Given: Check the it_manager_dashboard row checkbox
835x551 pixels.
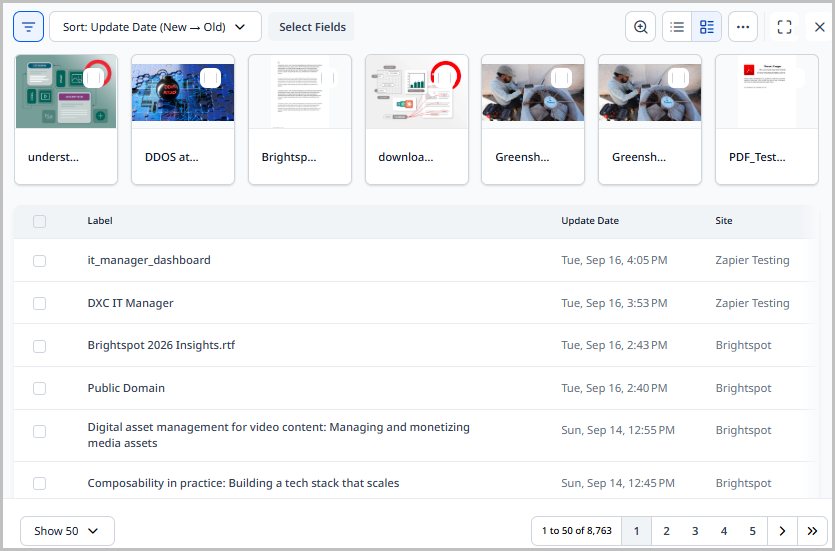Looking at the screenshot, I should click(39, 260).
